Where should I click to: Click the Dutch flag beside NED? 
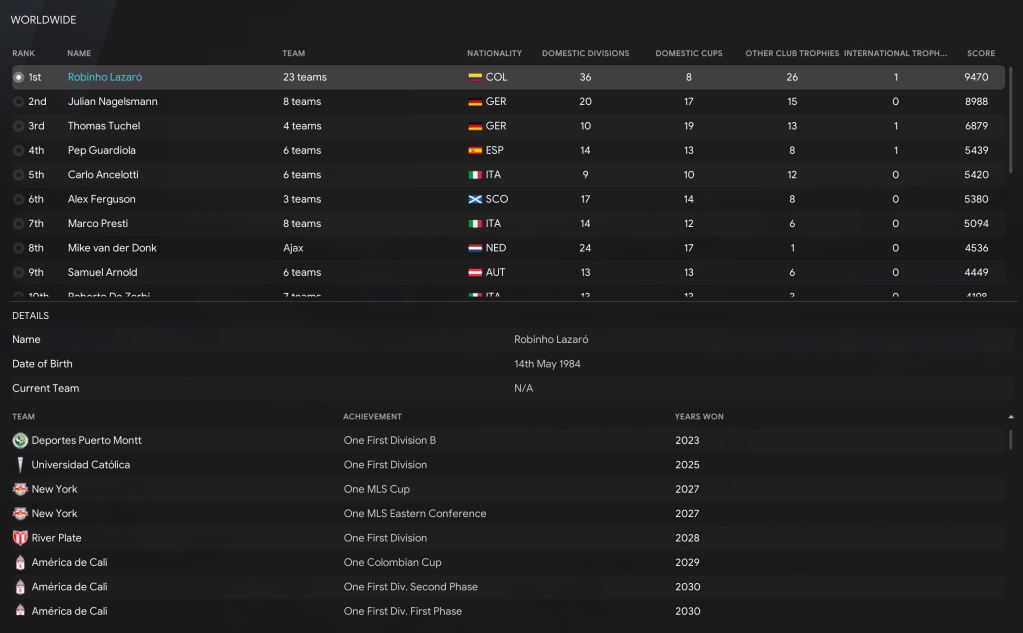point(475,248)
